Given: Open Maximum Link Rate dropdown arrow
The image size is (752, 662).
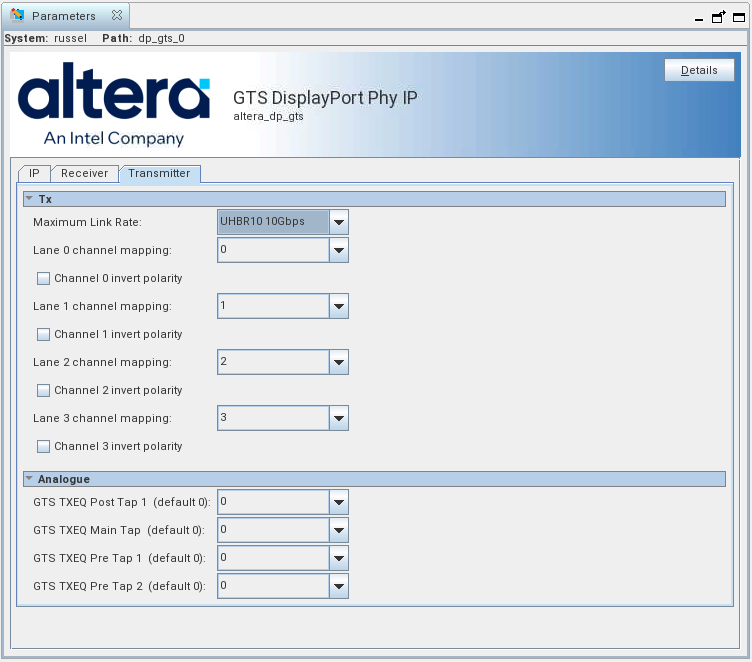Looking at the screenshot, I should coord(339,222).
